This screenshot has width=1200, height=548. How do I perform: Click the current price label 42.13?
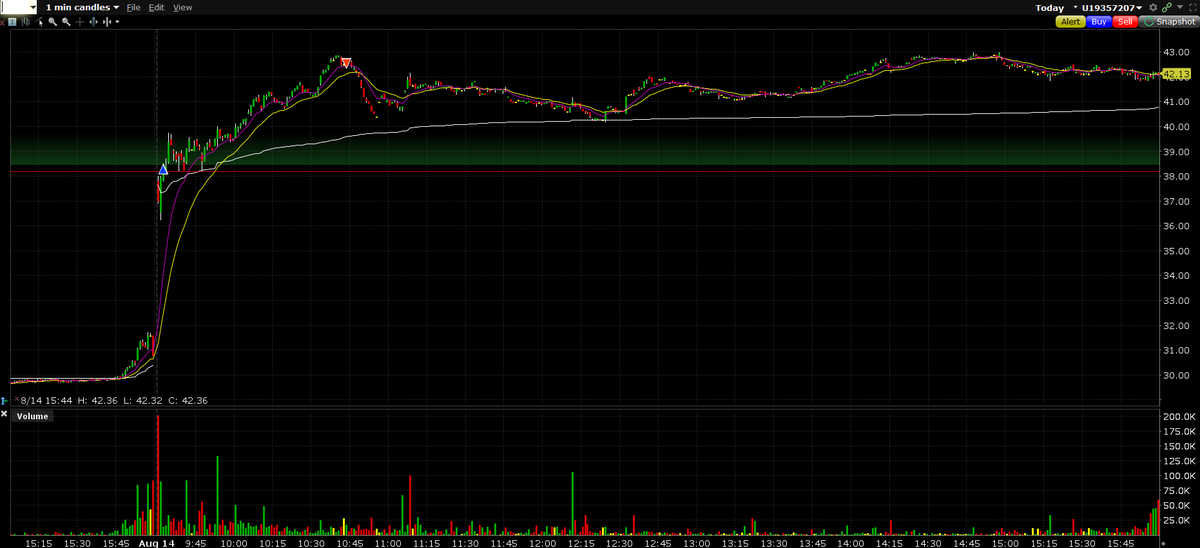coord(1176,75)
